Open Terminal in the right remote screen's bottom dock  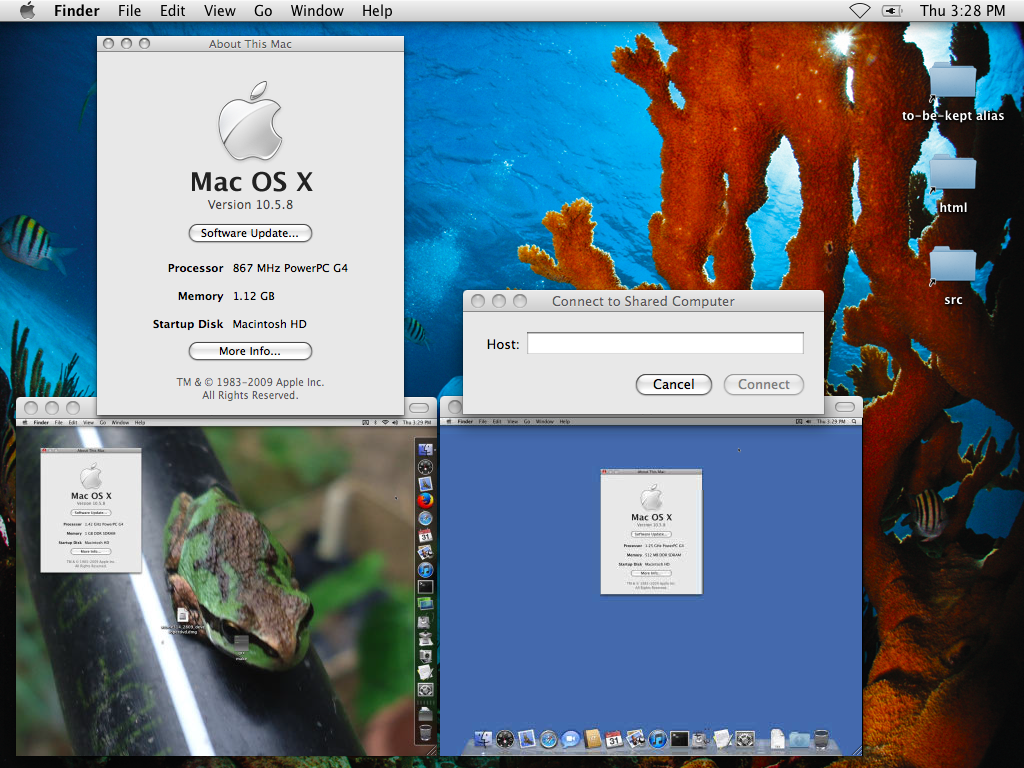tap(679, 739)
